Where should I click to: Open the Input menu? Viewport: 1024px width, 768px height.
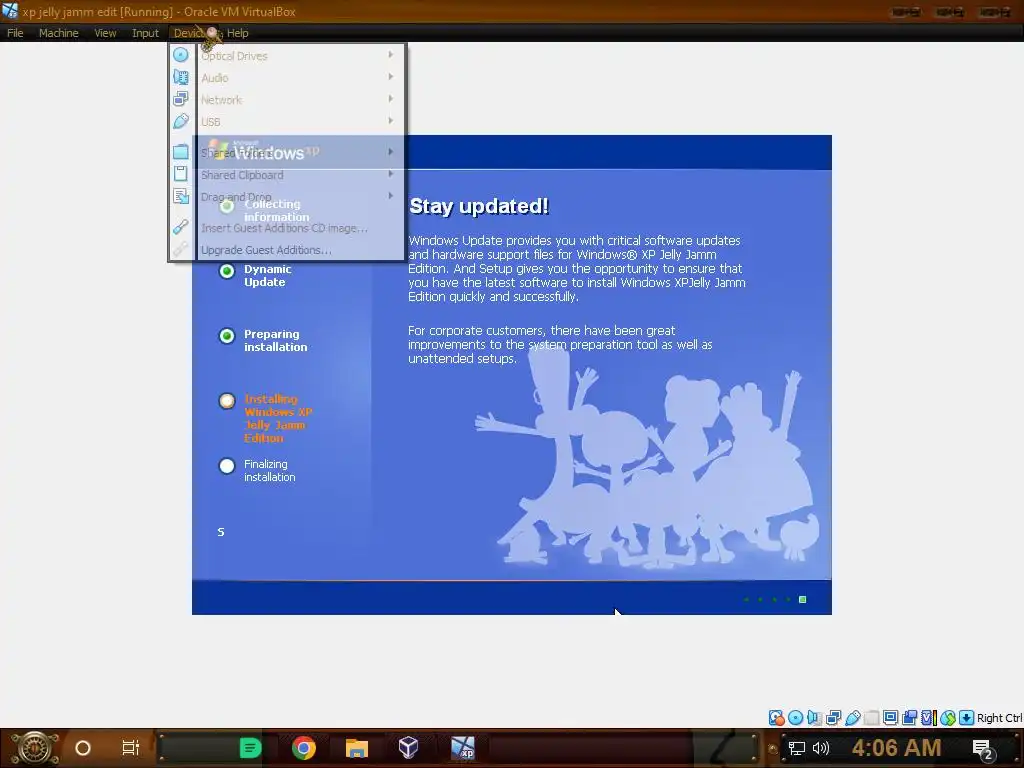[145, 33]
